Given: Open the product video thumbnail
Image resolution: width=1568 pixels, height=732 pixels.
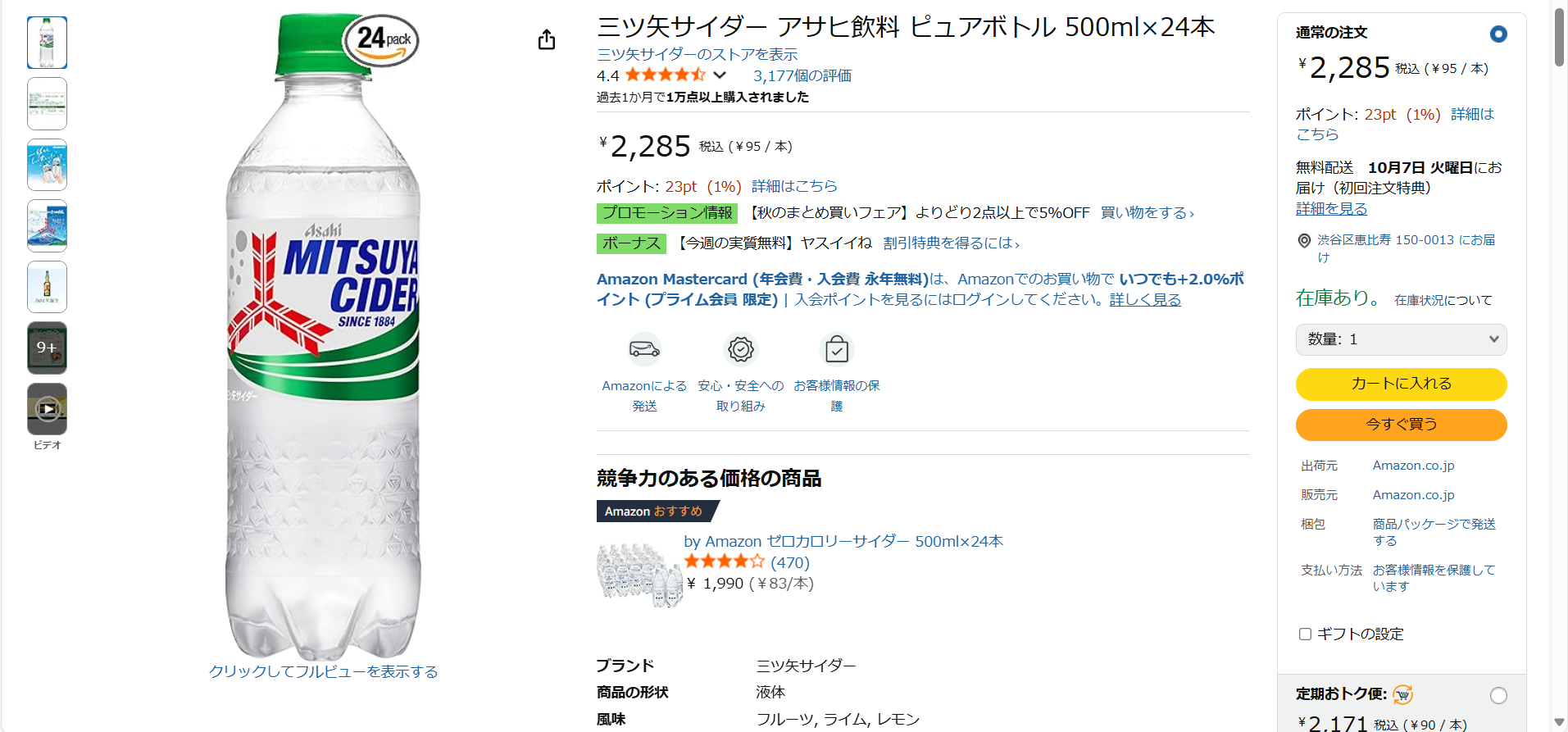Looking at the screenshot, I should (x=48, y=408).
